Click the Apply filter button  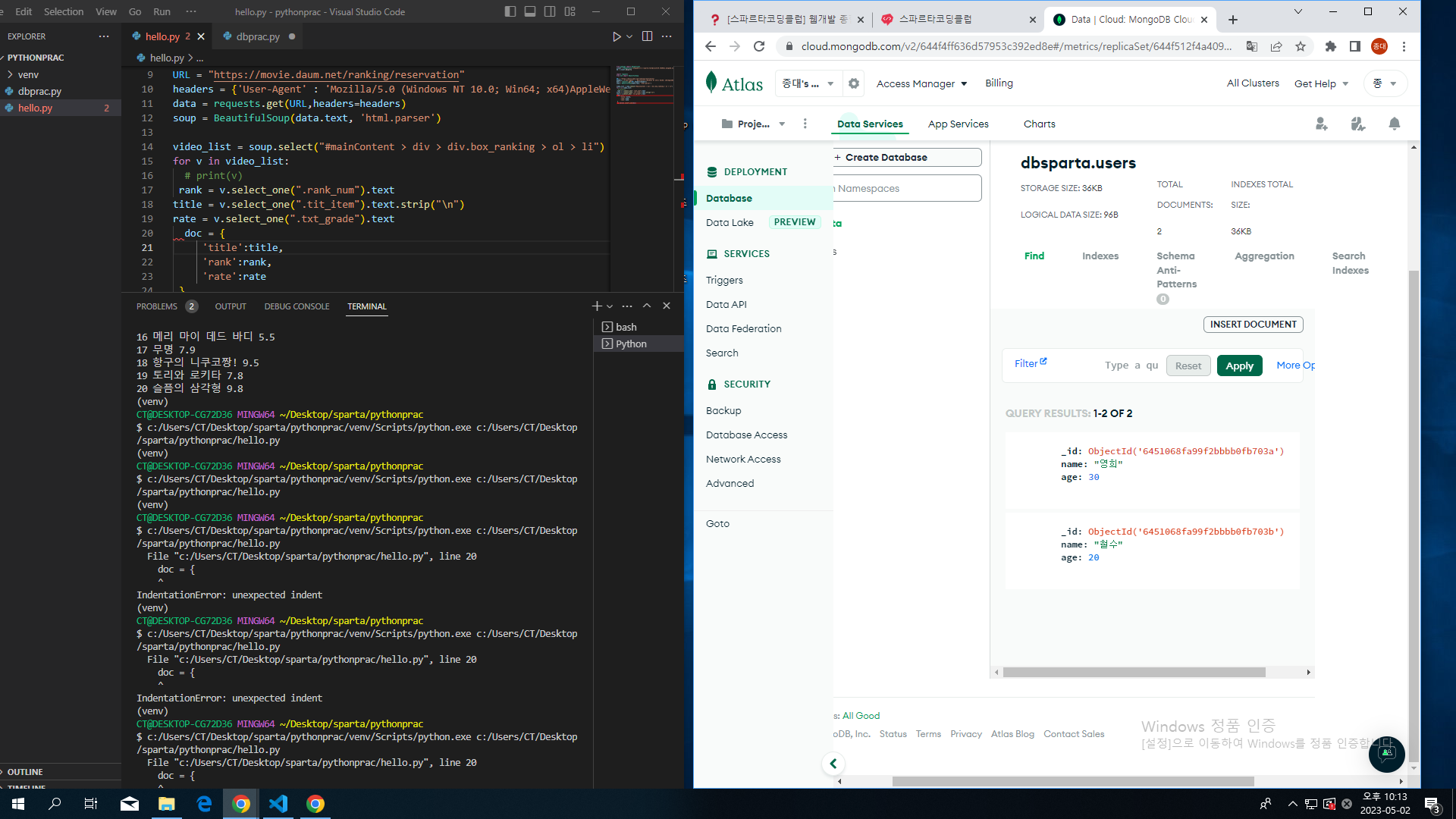point(1239,366)
